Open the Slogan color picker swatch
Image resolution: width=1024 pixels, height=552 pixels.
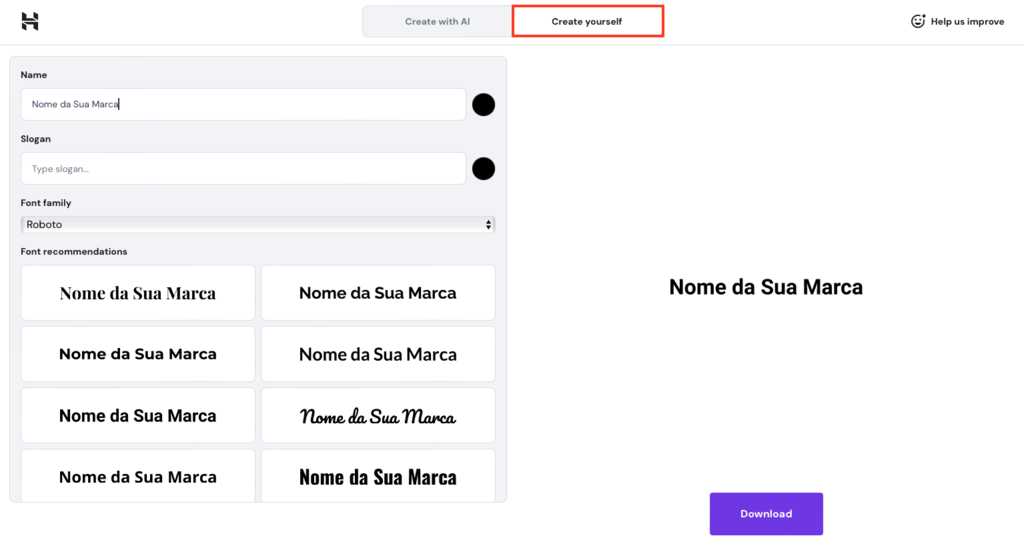[483, 169]
